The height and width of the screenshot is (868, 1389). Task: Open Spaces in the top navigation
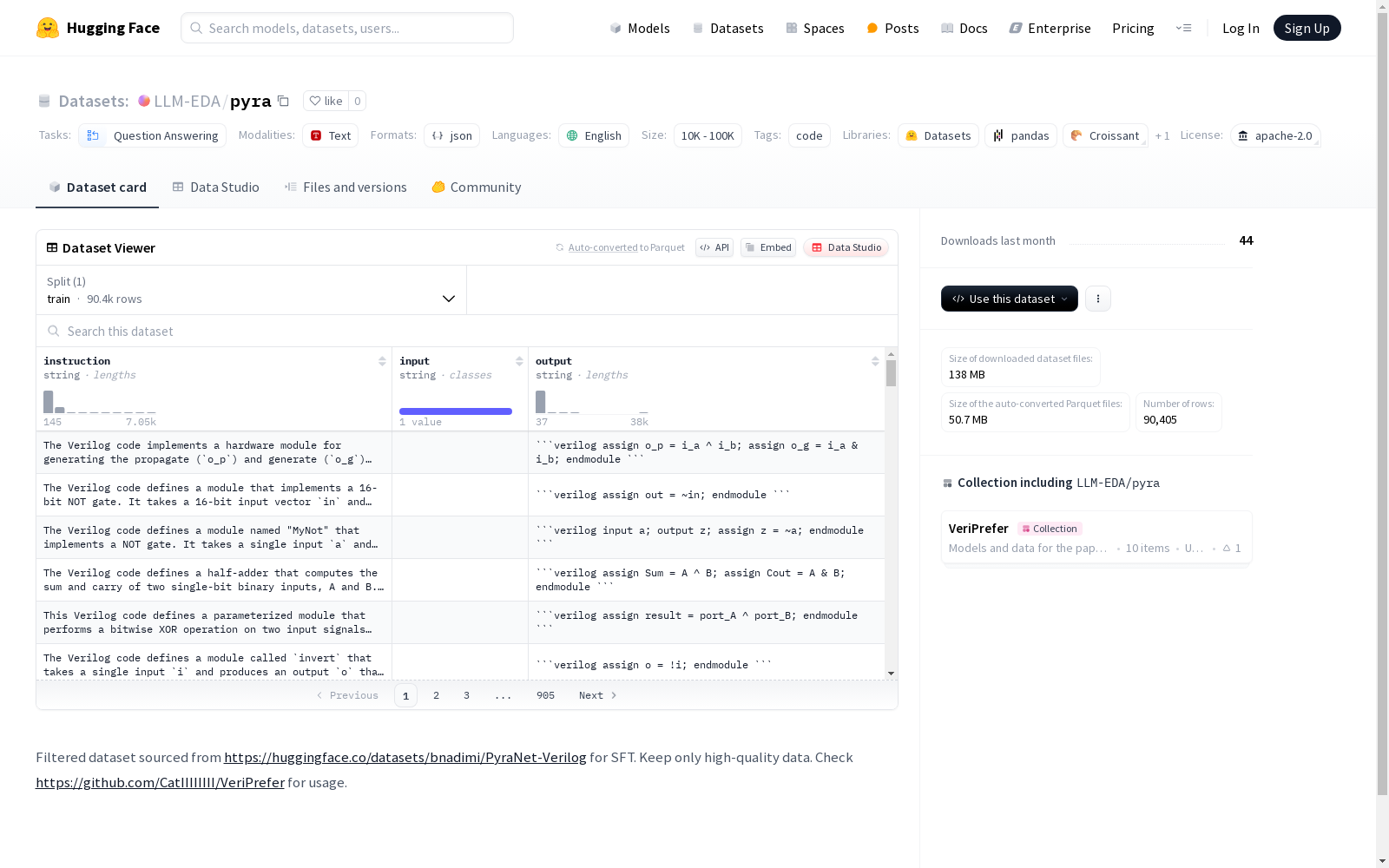[x=815, y=28]
